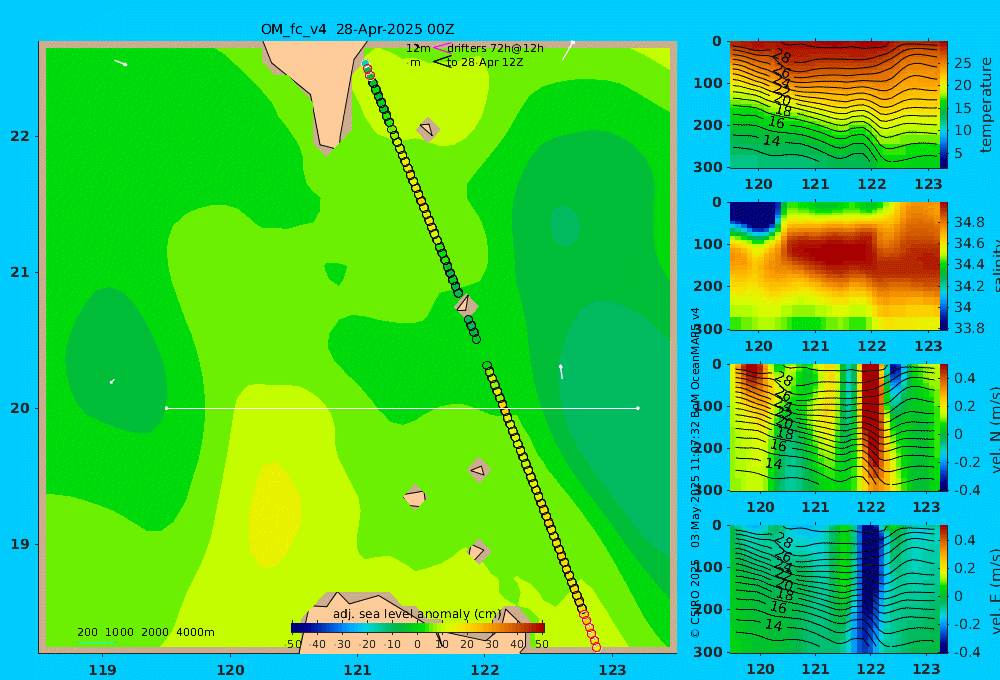The image size is (1000, 680).
Task: Click the '25' tick on temperature color bar
Action: [x=963, y=63]
